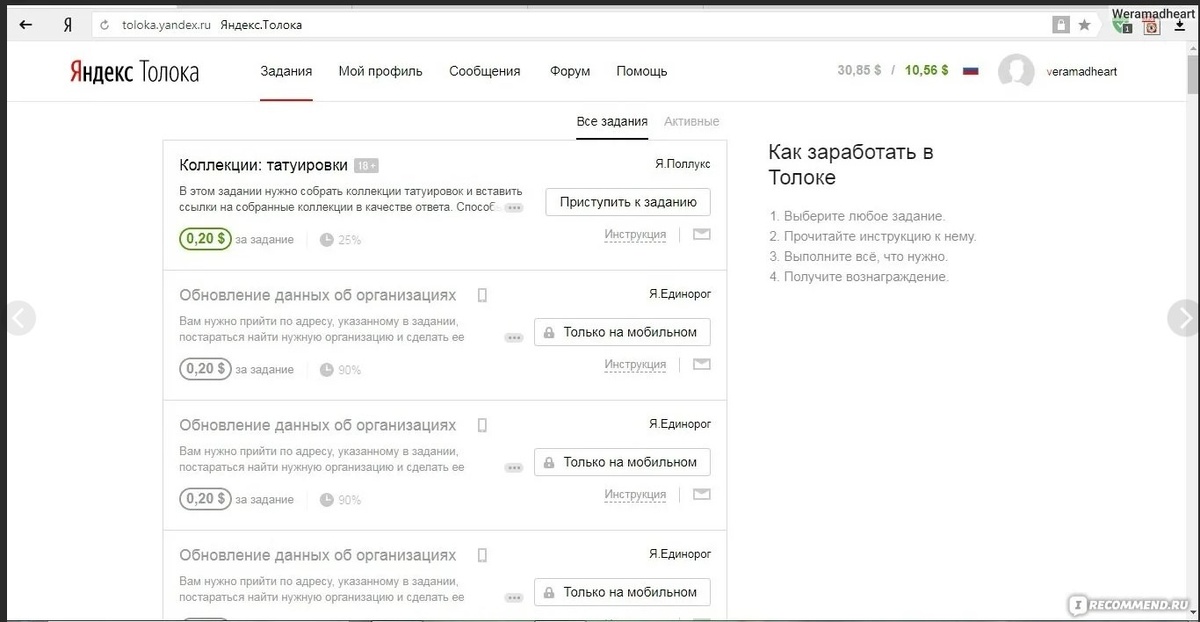Image resolution: width=1200 pixels, height=622 pixels.
Task: Expand description of Коллекции: татуировки task
Action: pyautogui.click(x=514, y=208)
